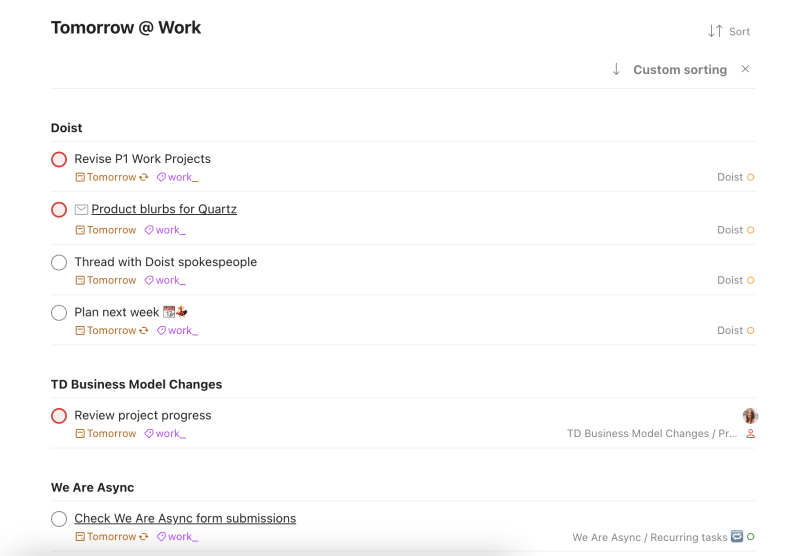Image resolution: width=800 pixels, height=556 pixels.
Task: Open the Plan next week task
Action: (116, 312)
